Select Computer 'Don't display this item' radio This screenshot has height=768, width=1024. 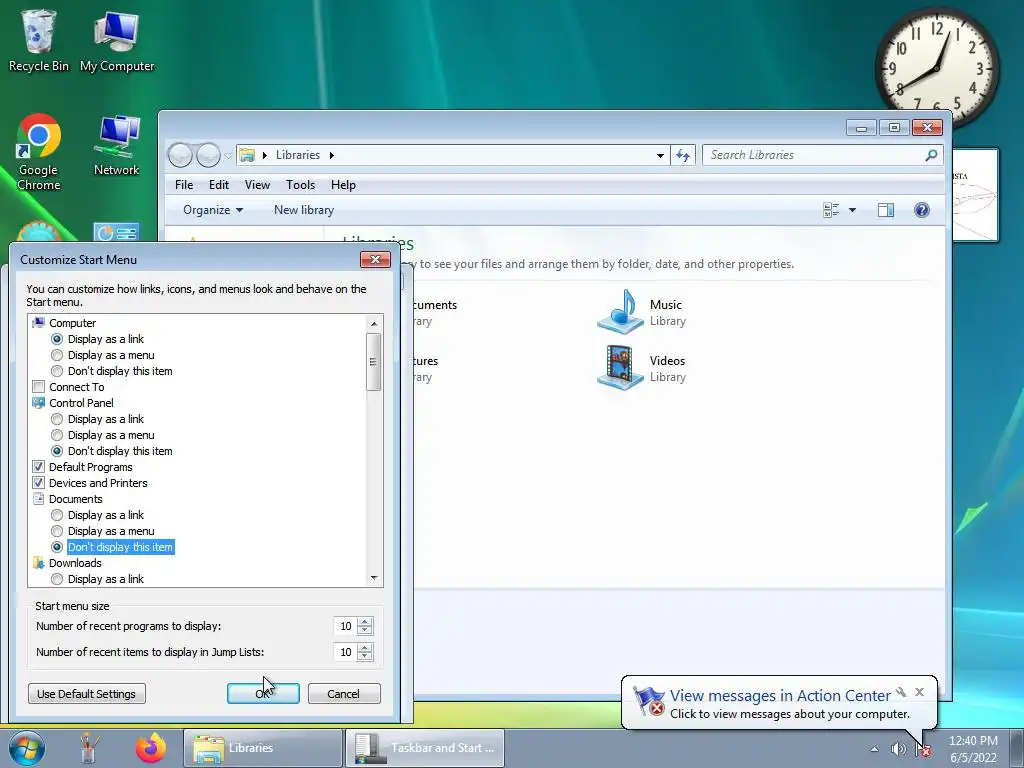(x=57, y=371)
